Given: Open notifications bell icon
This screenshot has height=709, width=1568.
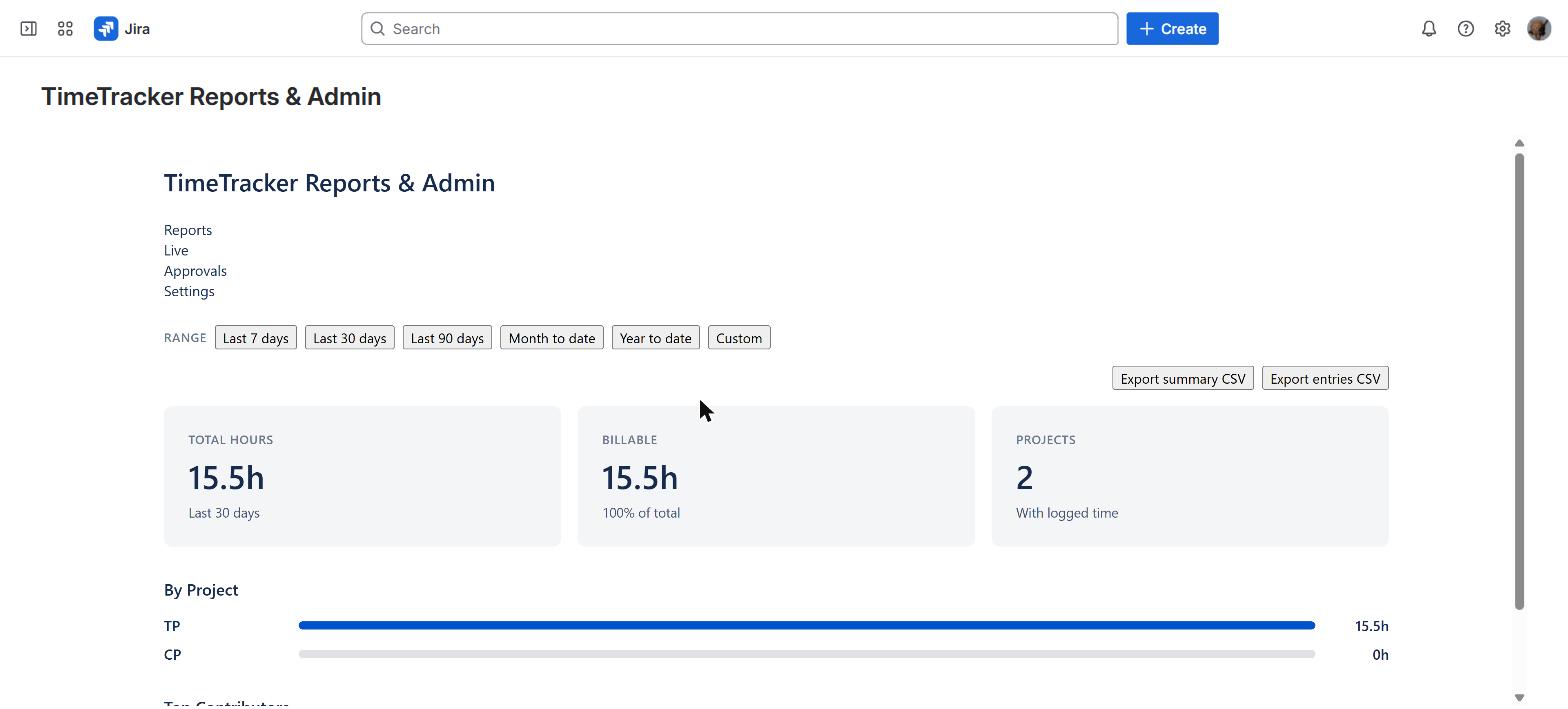Looking at the screenshot, I should [1429, 29].
